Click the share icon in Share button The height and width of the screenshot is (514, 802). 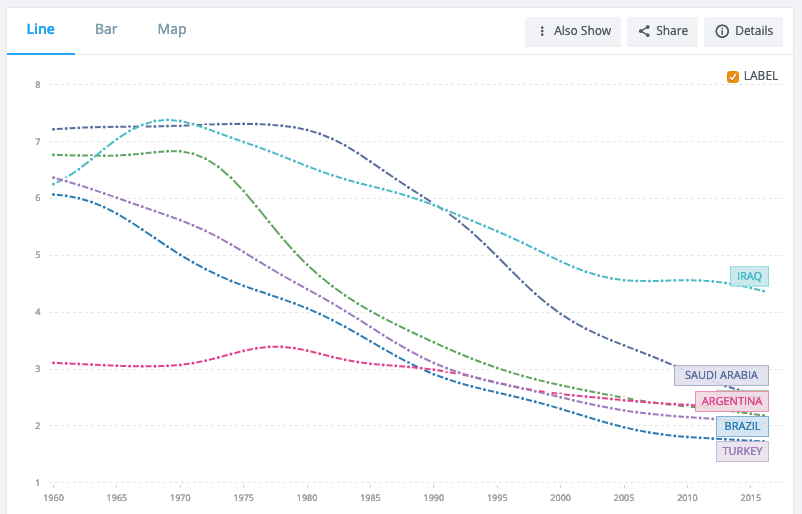click(644, 31)
